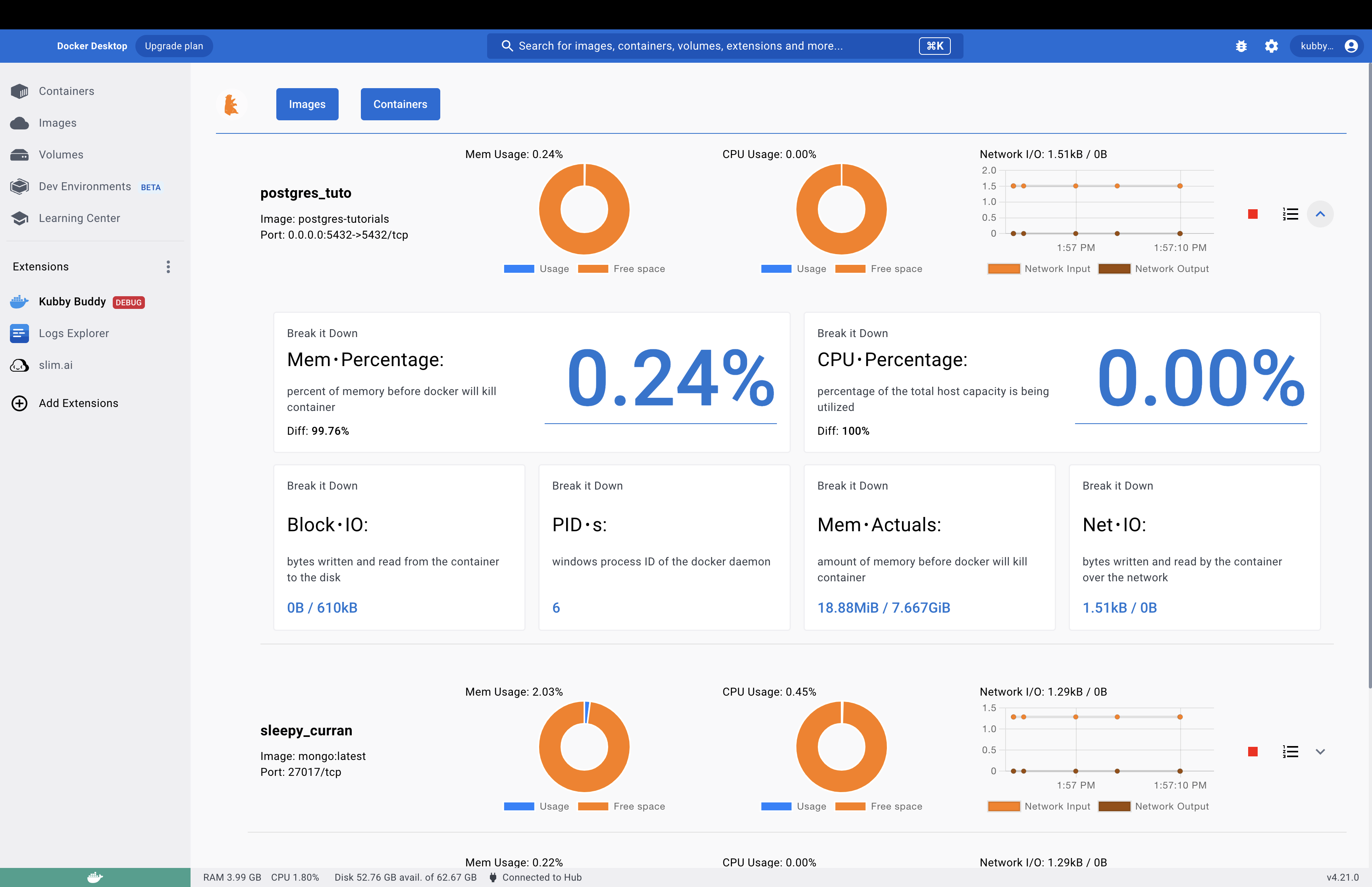The height and width of the screenshot is (887, 1372).
Task: Open Volumes in the sidebar
Action: 60,154
